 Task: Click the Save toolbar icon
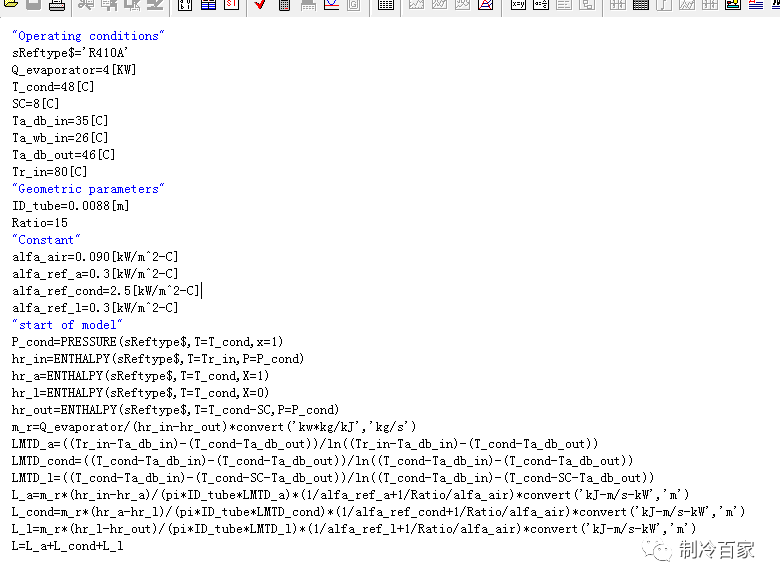(x=33, y=4)
